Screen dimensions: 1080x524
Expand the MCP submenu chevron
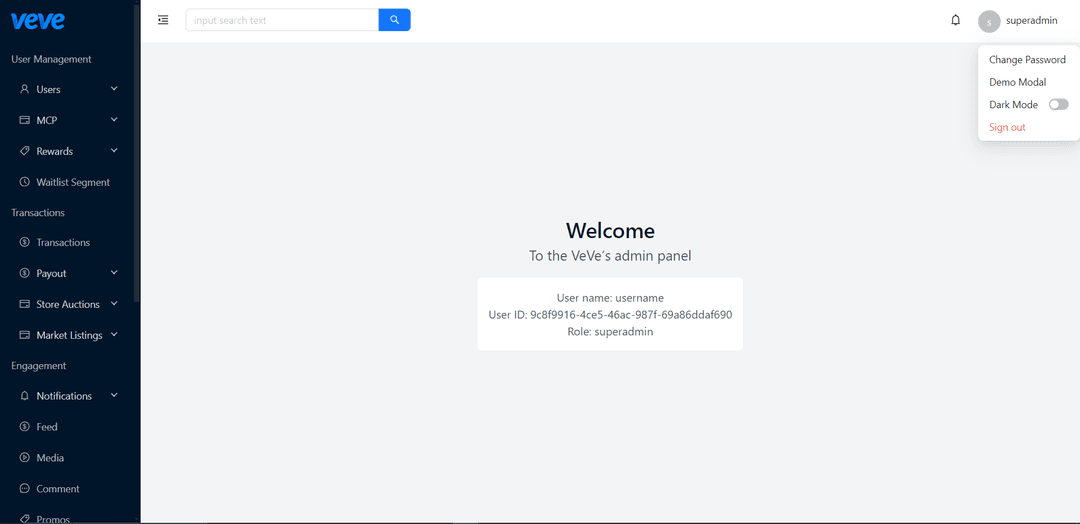[x=114, y=120]
